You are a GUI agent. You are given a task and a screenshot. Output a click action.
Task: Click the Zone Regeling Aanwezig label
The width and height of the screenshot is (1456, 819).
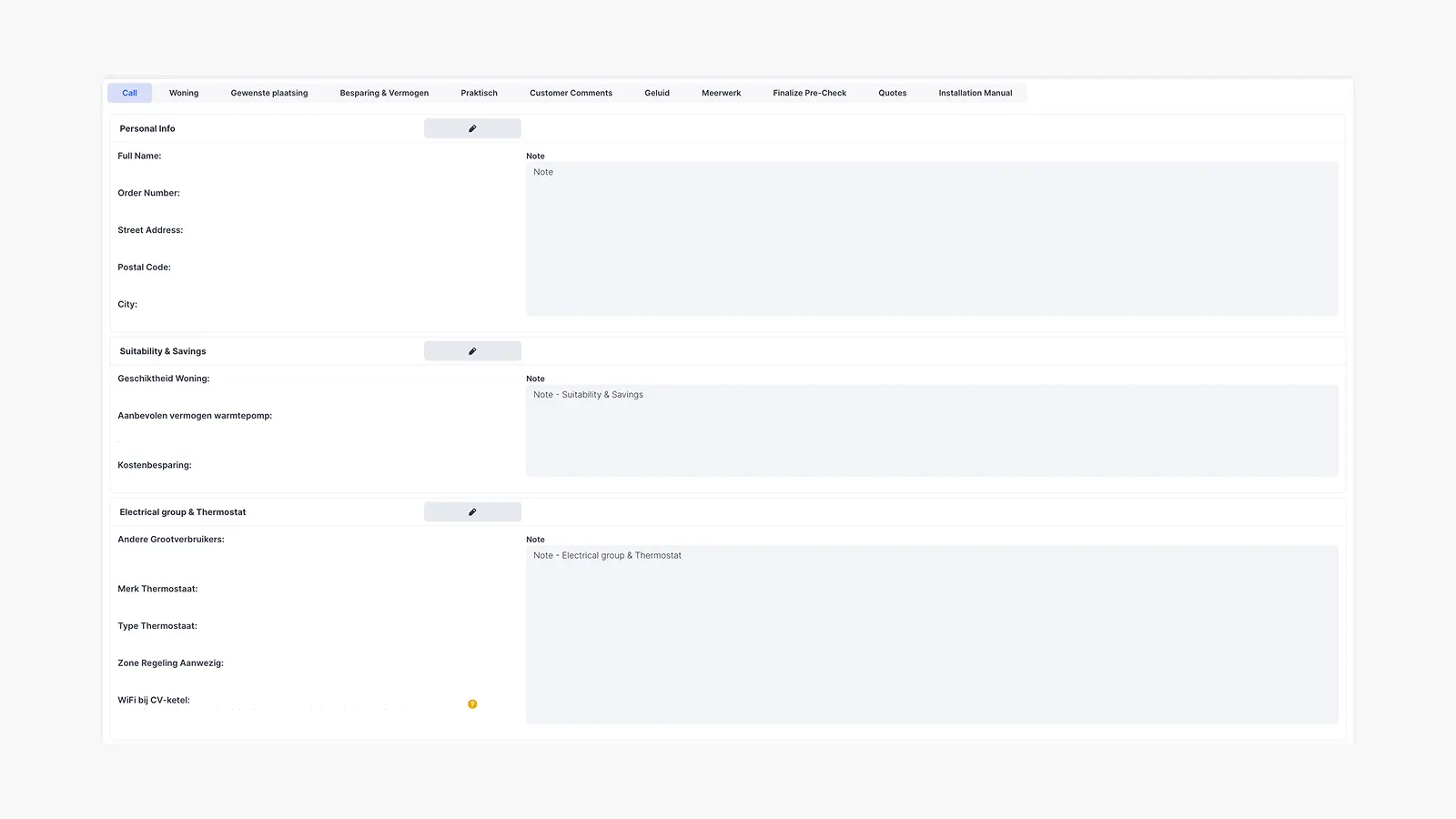click(x=170, y=663)
